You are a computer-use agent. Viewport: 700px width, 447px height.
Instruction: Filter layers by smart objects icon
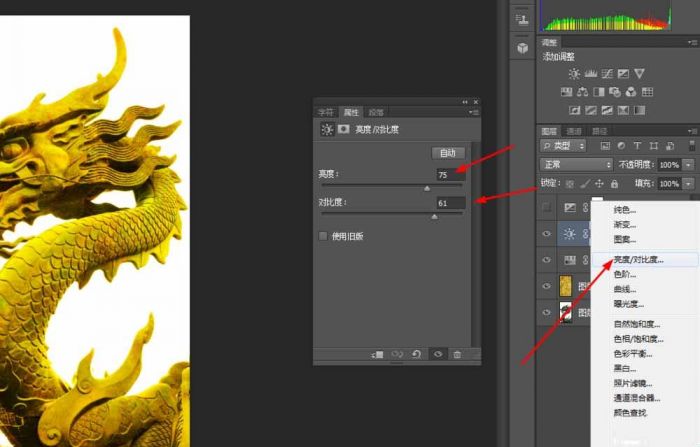coord(670,146)
